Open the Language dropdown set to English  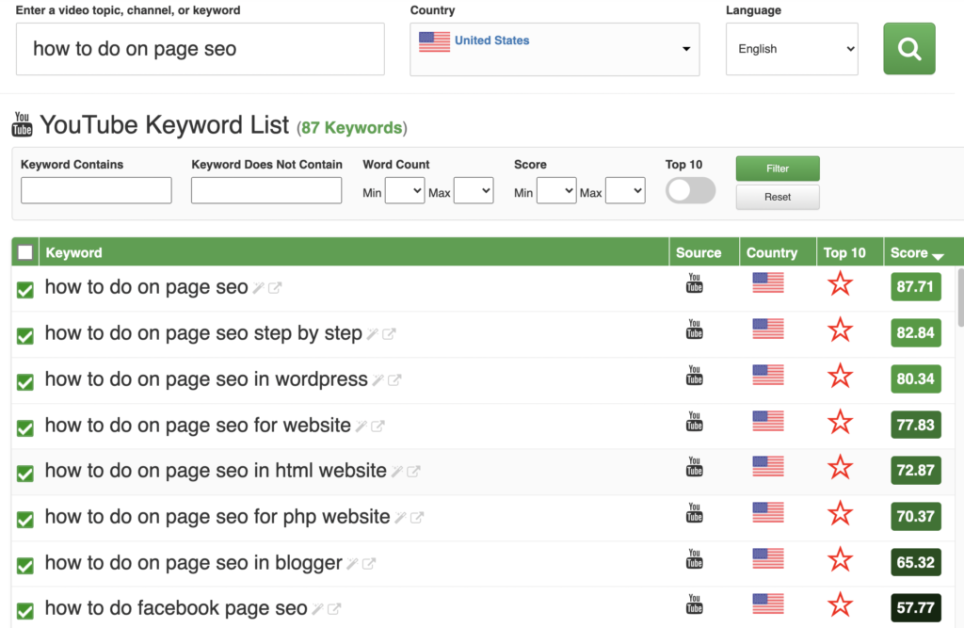pos(791,49)
